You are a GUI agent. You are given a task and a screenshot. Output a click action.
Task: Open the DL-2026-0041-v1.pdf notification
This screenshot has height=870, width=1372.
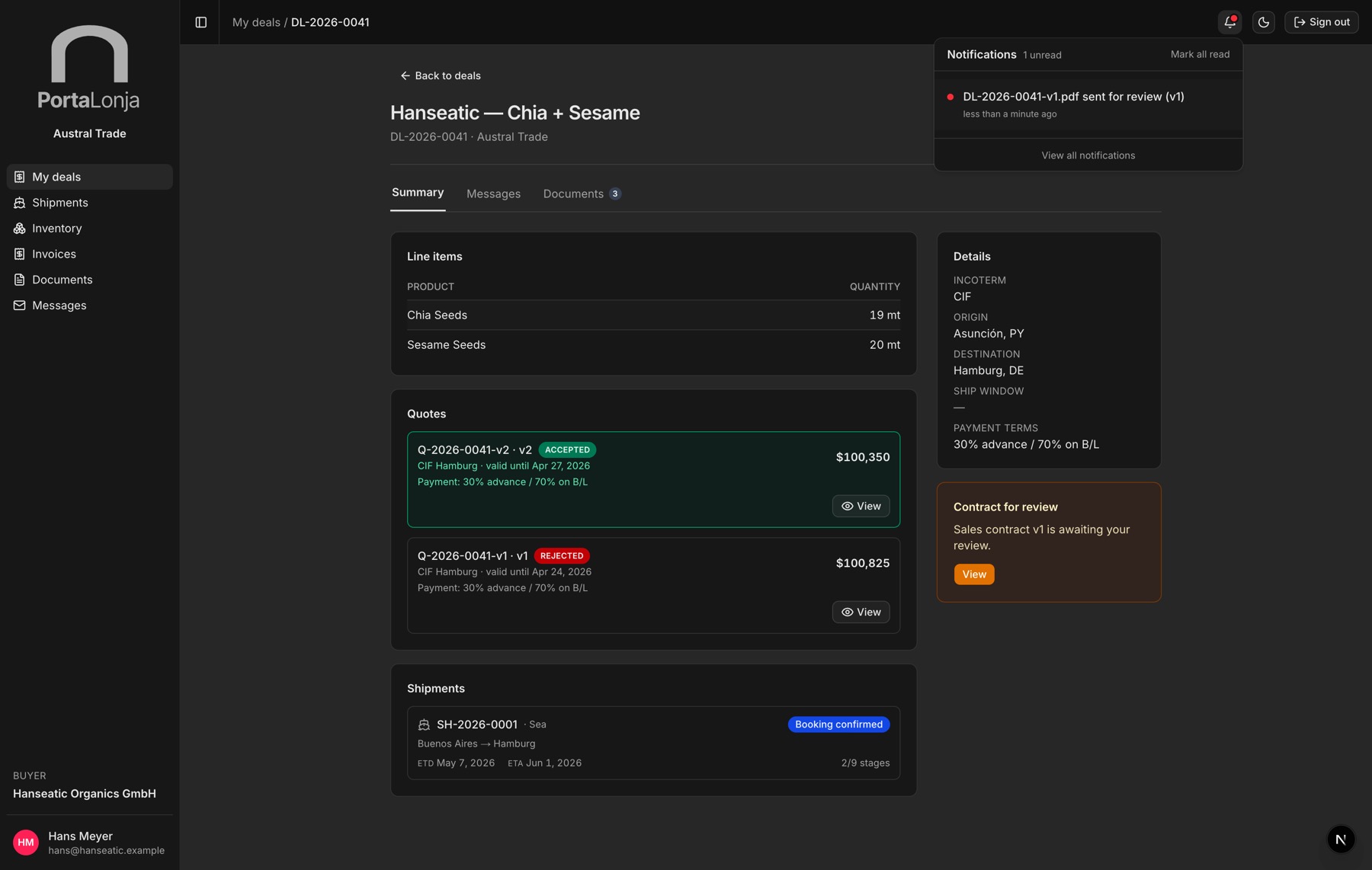pos(1088,105)
